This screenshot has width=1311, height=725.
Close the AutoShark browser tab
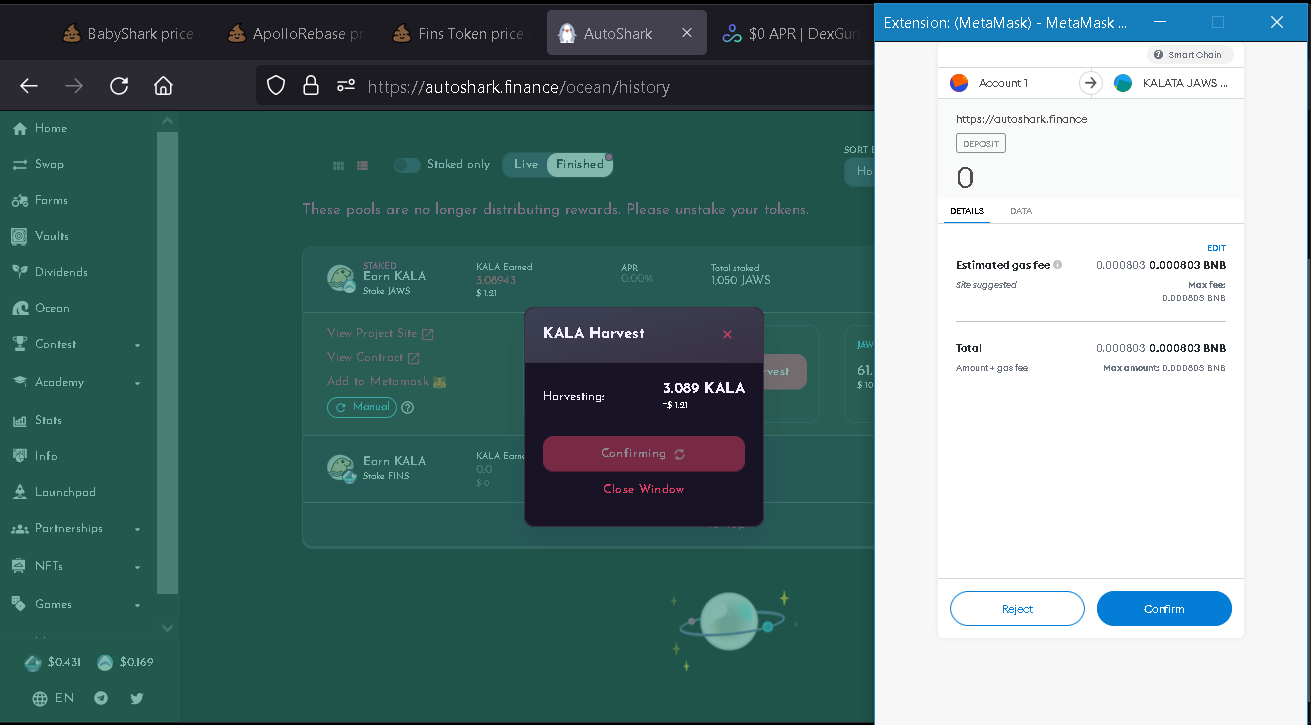[686, 33]
